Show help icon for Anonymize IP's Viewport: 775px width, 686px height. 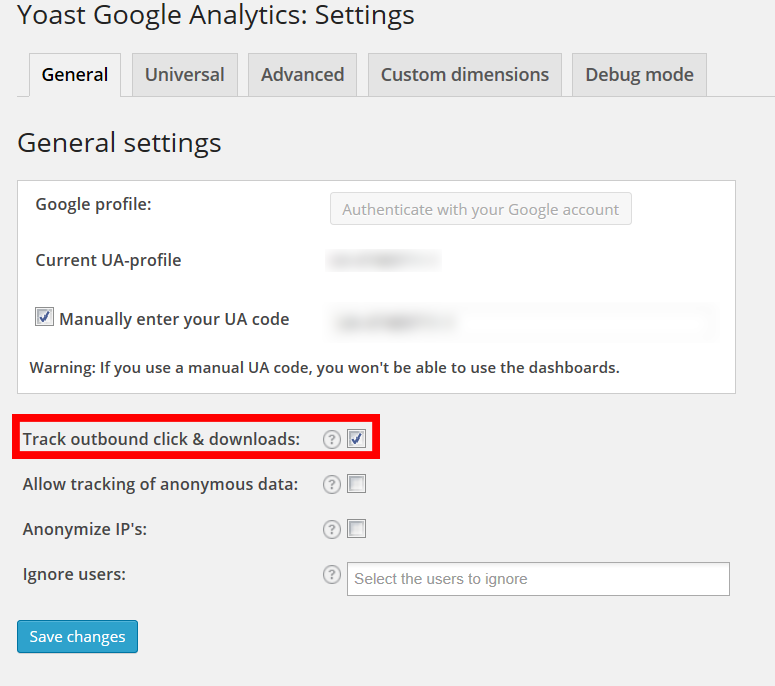pyautogui.click(x=332, y=529)
